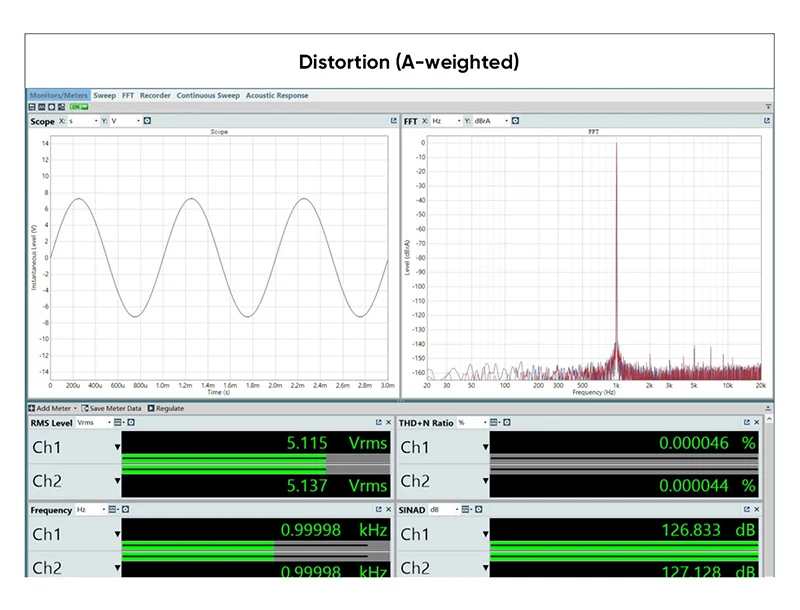This screenshot has width=800, height=610.
Task: Open the Scope graph settings gear icon
Action: pos(147,121)
